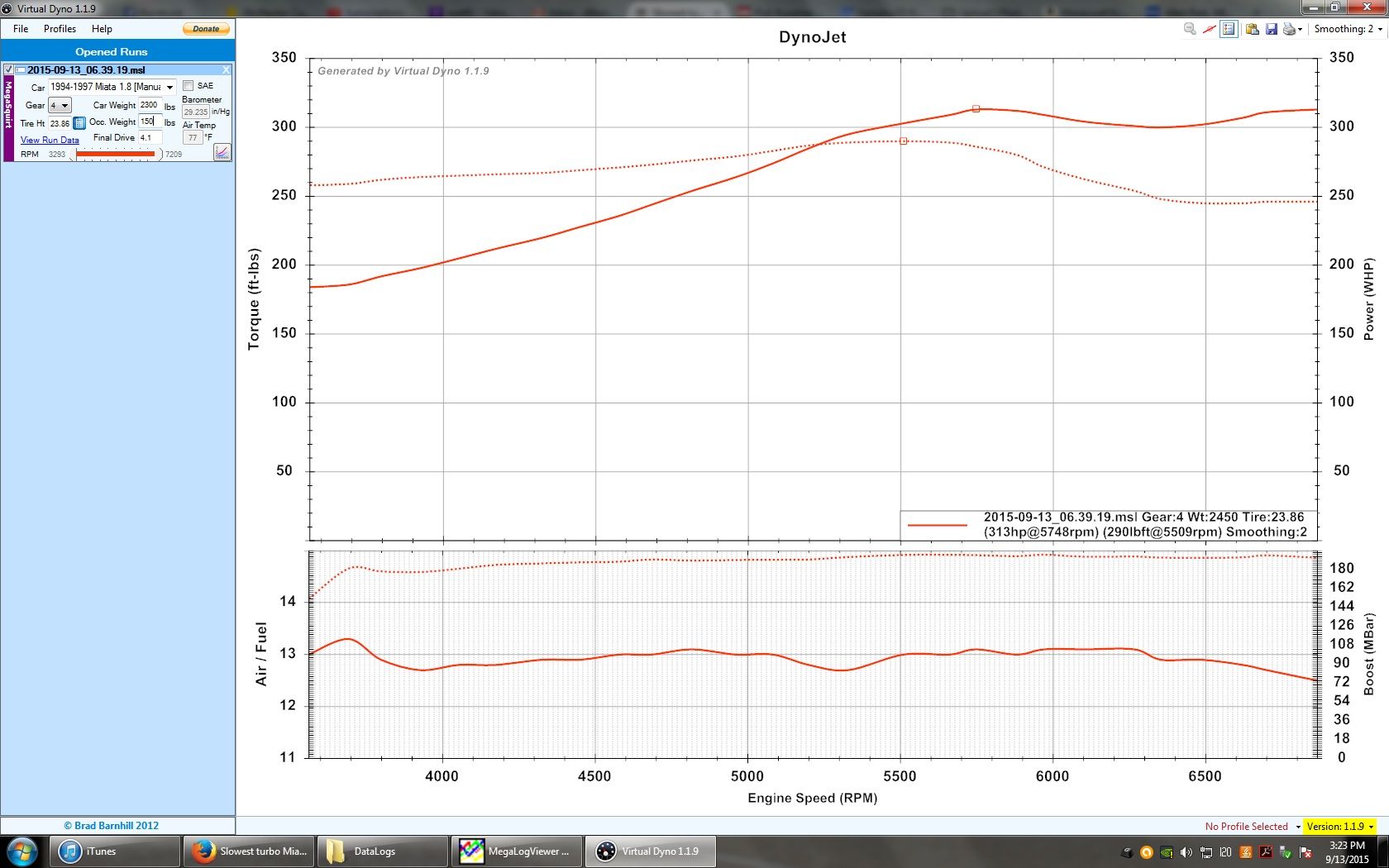Click the Car Weight input field
Viewport: 1389px width, 868px height.
pyautogui.click(x=150, y=105)
